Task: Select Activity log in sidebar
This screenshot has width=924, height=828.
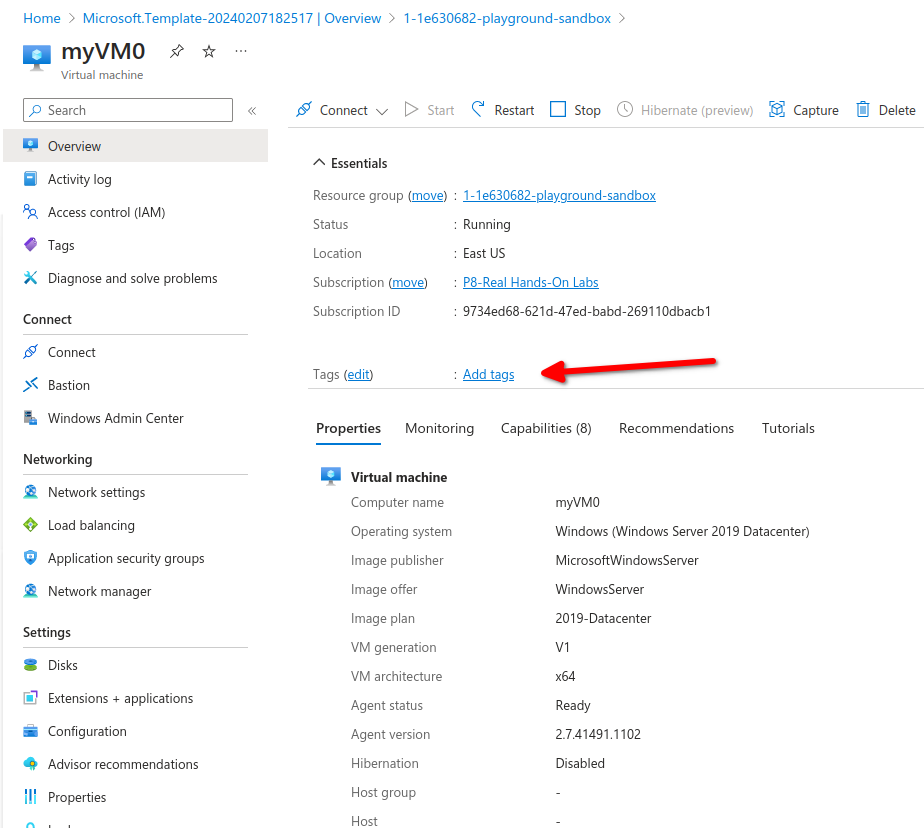Action: tap(79, 179)
